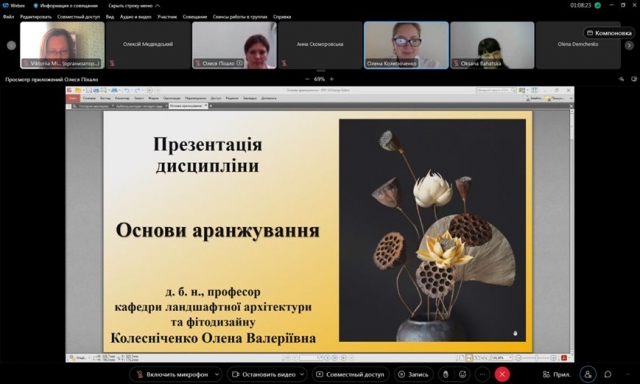Open the more options ellipsis button
The width and height of the screenshot is (640, 384).
pos(482,374)
